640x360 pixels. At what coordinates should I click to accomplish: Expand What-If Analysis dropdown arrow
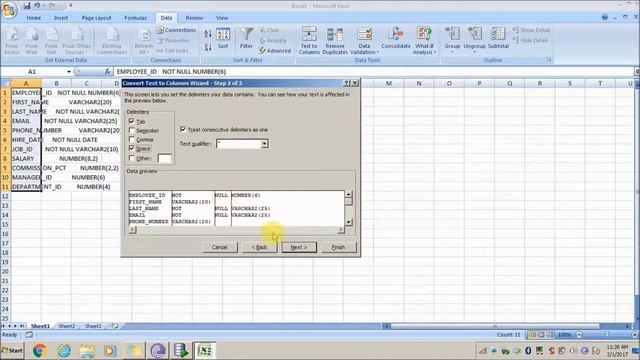(x=435, y=53)
